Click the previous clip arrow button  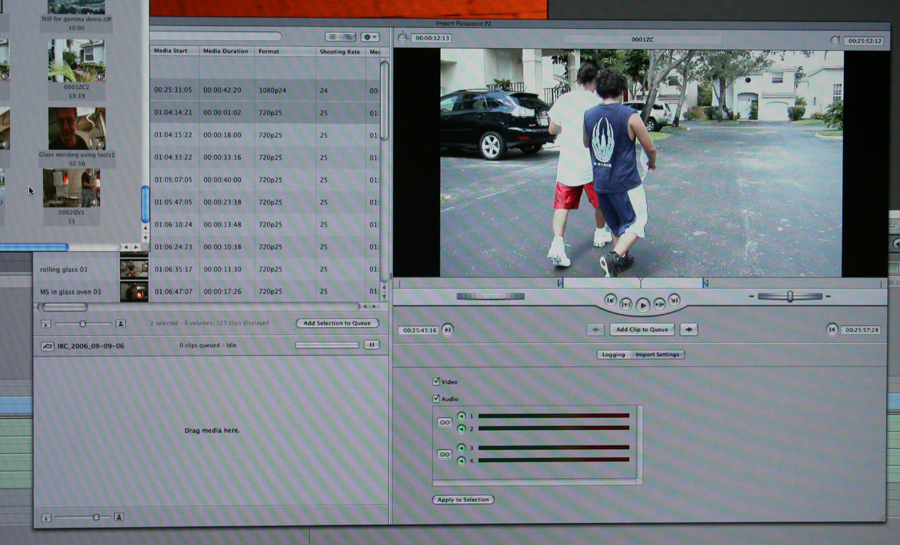(596, 329)
